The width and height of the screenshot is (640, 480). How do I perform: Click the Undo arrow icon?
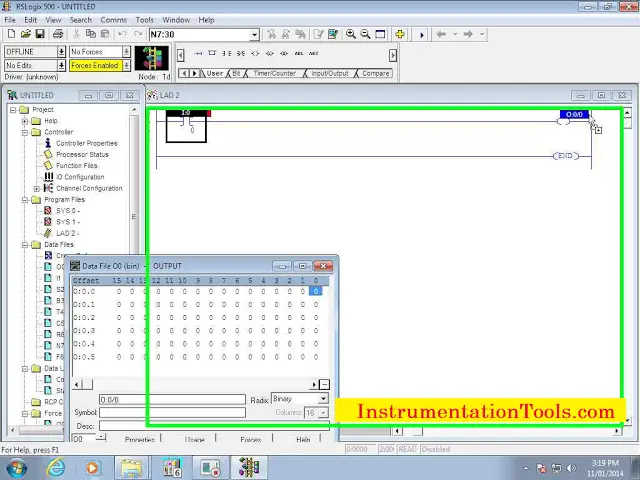click(x=122, y=34)
